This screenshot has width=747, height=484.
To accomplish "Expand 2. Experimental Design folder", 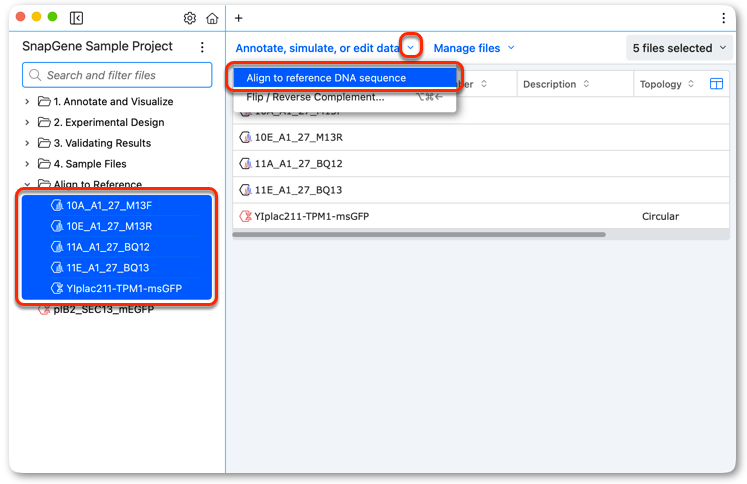I will [x=27, y=122].
